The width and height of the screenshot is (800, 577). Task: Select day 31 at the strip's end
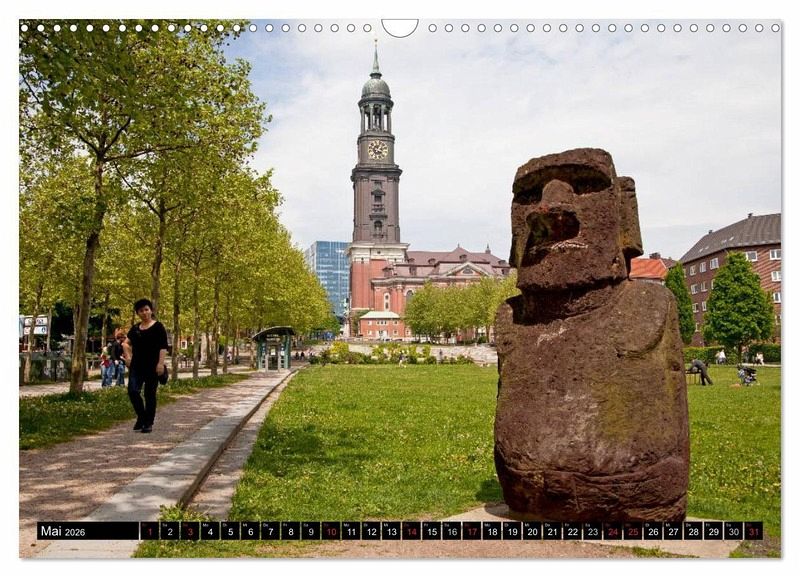click(753, 531)
